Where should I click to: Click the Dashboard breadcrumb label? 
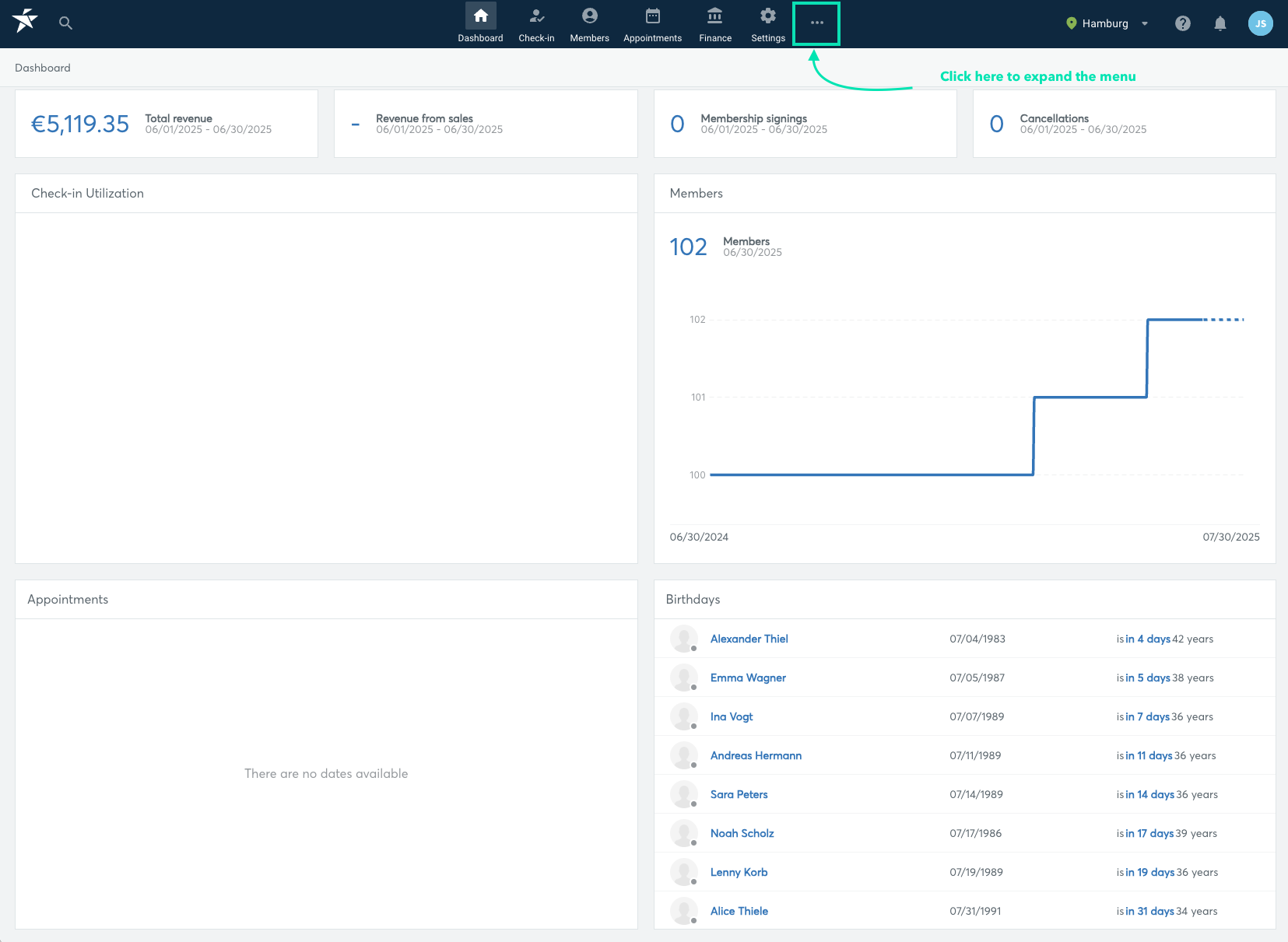click(43, 68)
